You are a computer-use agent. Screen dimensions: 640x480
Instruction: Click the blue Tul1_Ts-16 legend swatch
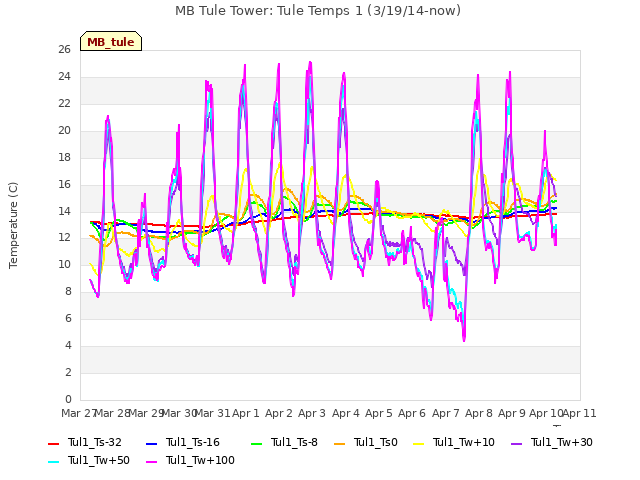pyautogui.click(x=151, y=443)
